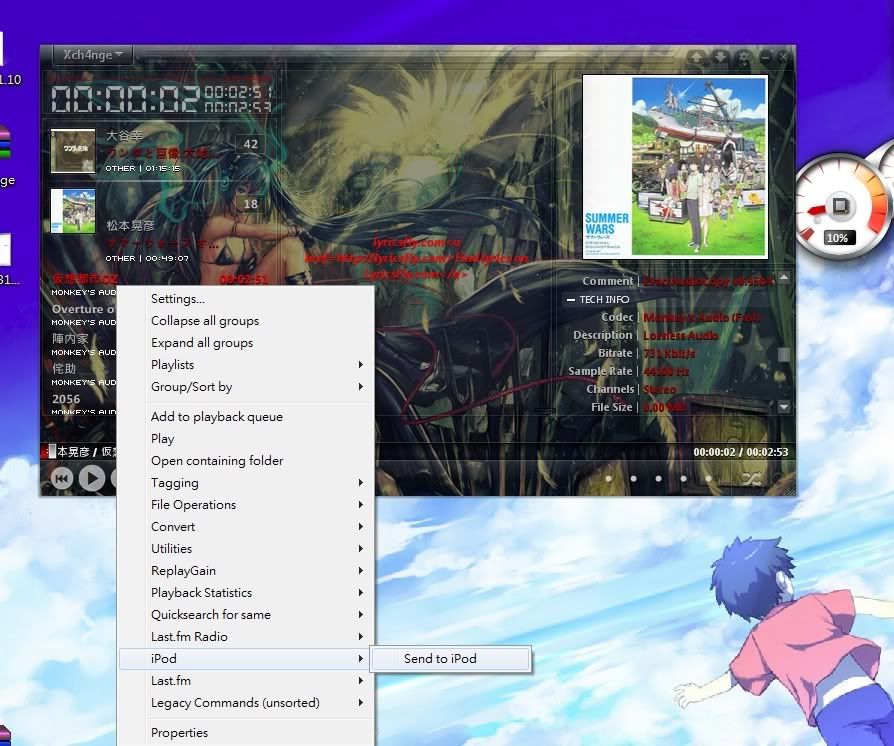This screenshot has height=746, width=894.
Task: Open the Xch4nge dropdown menu
Action: click(x=92, y=55)
